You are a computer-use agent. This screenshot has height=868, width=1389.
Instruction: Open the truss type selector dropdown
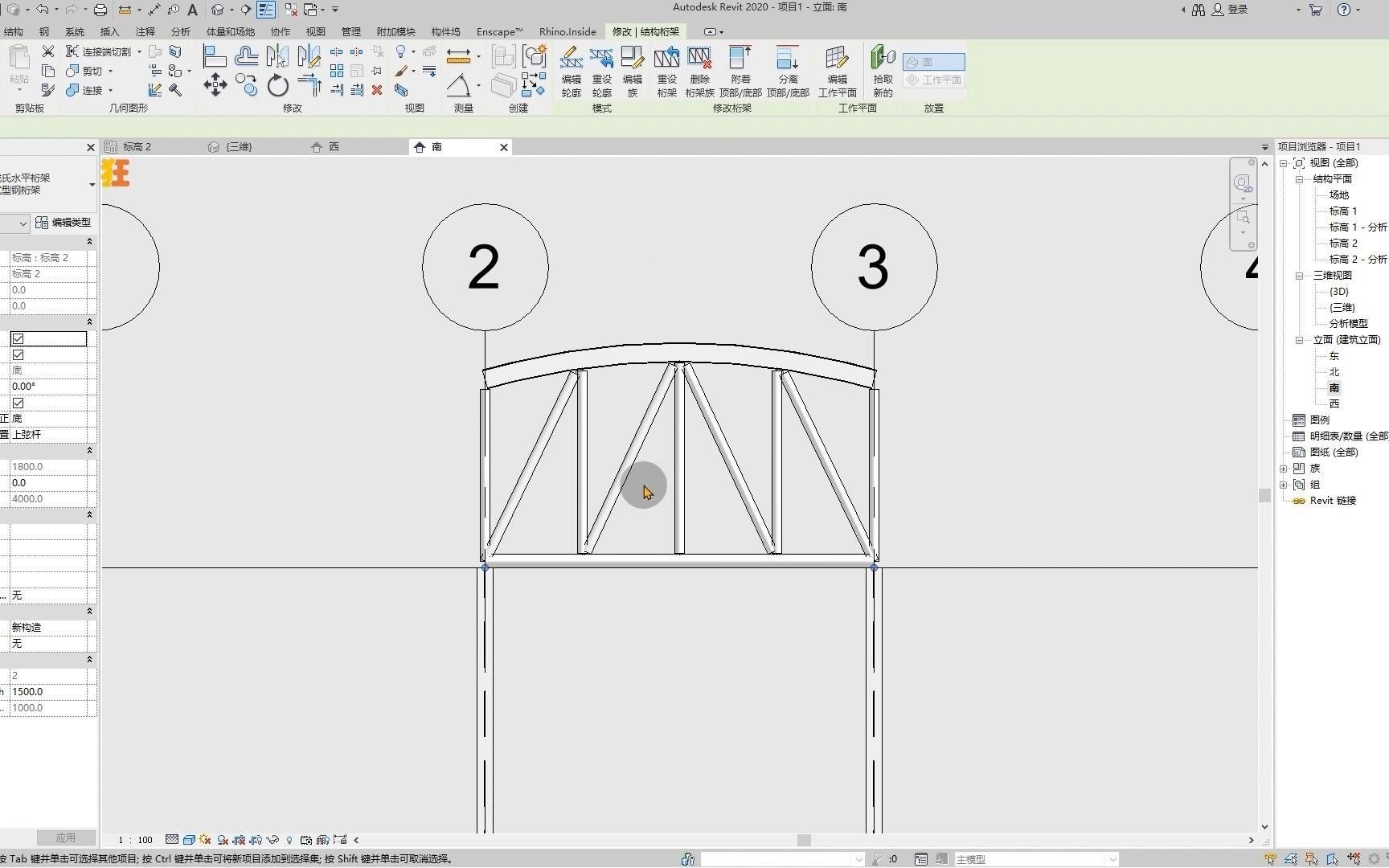point(92,185)
